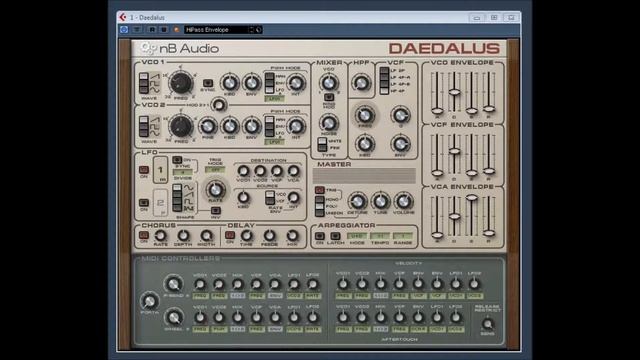Toggle the Arpeggiator ON button
Image resolution: width=640 pixels, height=360 pixels.
coord(320,236)
